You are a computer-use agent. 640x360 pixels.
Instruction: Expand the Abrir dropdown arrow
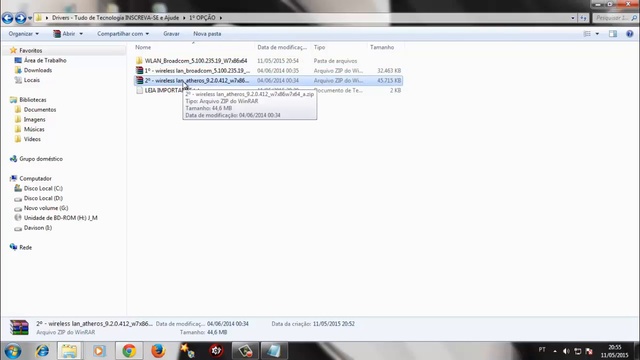[x=81, y=34]
